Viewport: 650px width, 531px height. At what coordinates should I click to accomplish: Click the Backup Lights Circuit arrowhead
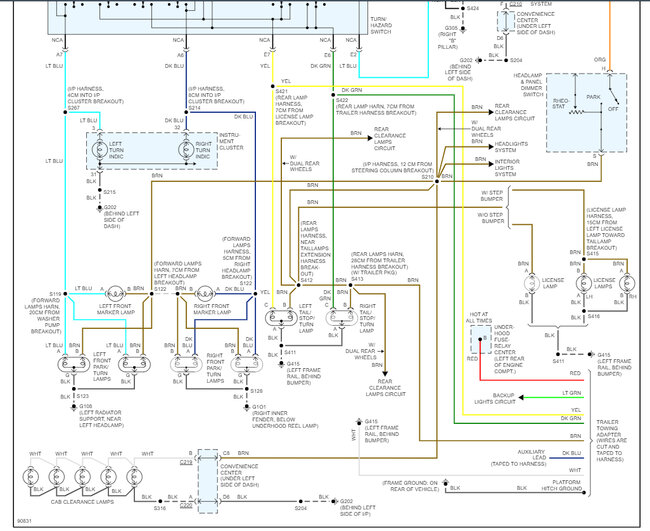(x=521, y=398)
